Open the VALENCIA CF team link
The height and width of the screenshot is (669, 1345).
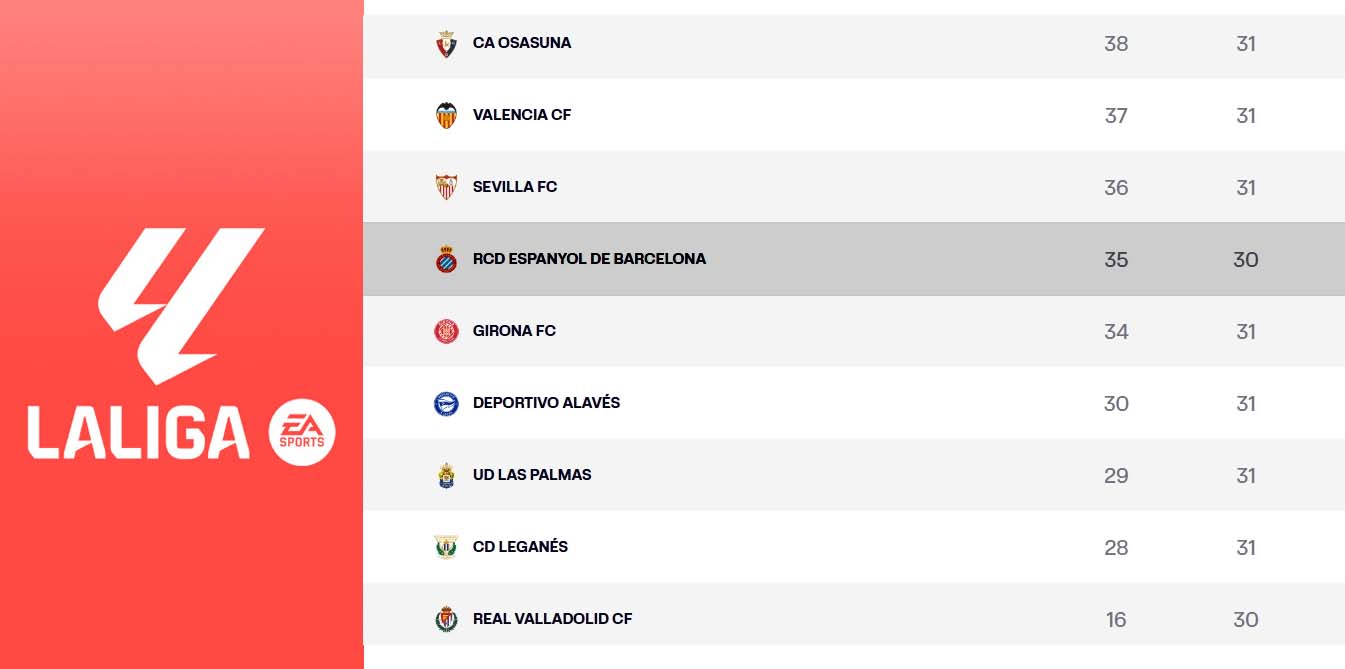coord(522,115)
